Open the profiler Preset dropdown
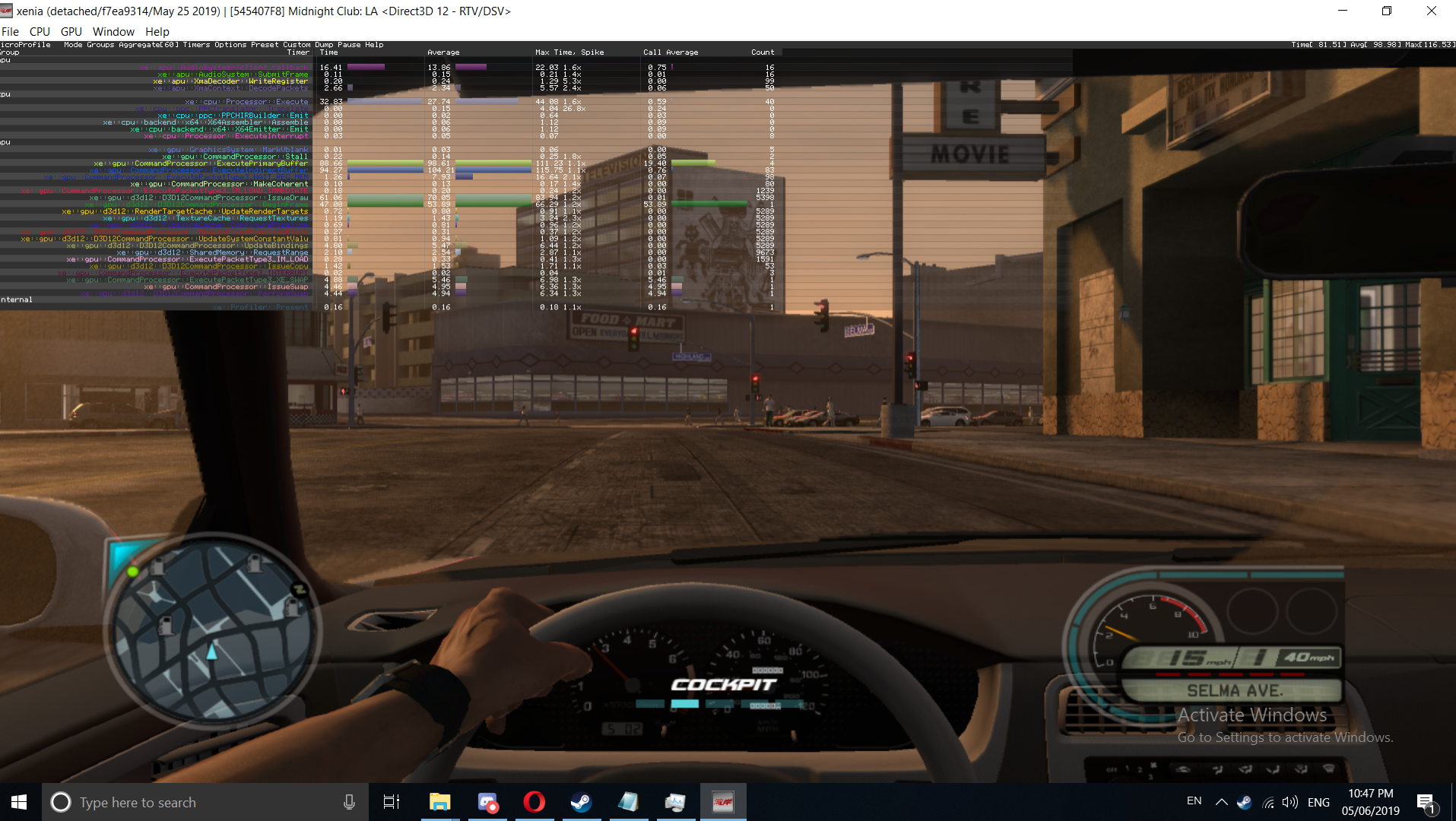 tap(265, 45)
